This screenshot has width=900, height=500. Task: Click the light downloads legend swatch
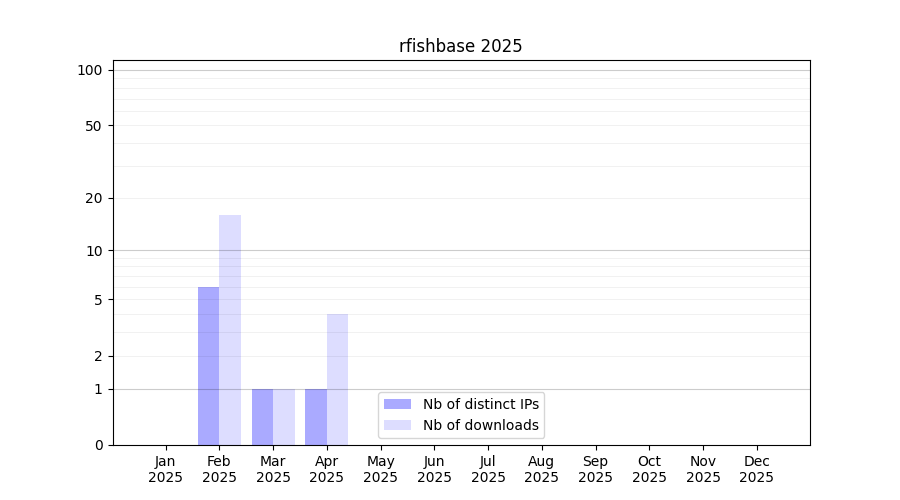pyautogui.click(x=397, y=425)
